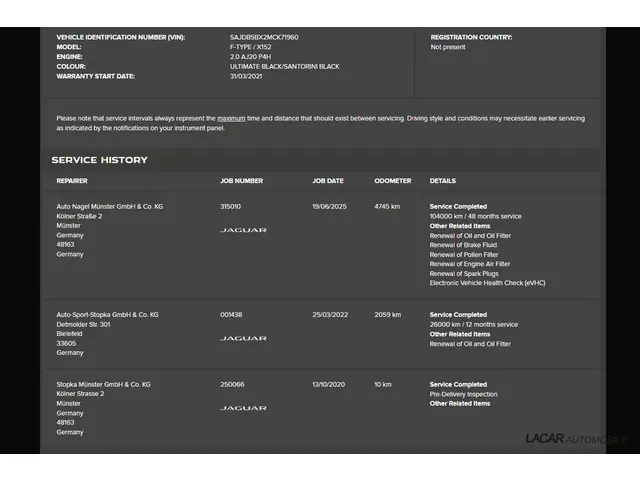This screenshot has width=640, height=480.
Task: Click the SERVICE HISTORY section heading
Action: coord(99,160)
